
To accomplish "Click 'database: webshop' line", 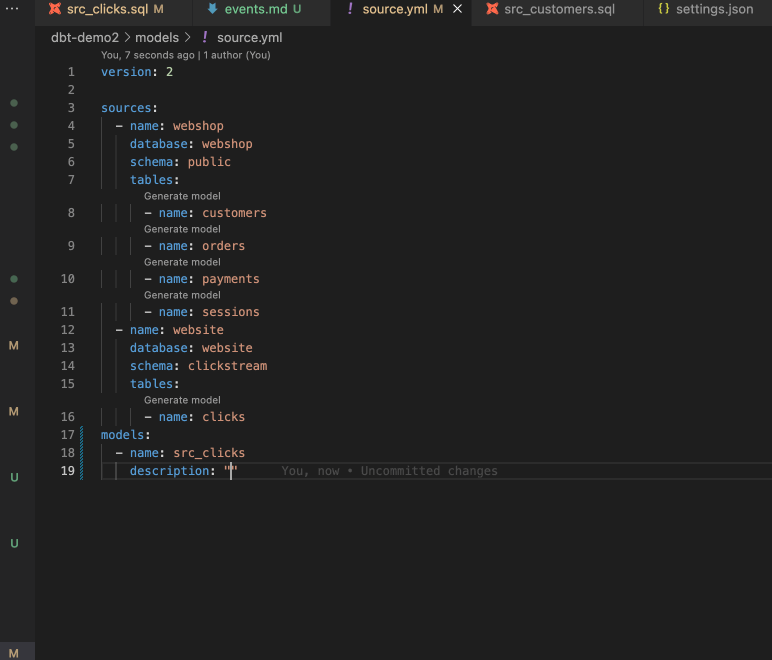I will click(x=191, y=144).
